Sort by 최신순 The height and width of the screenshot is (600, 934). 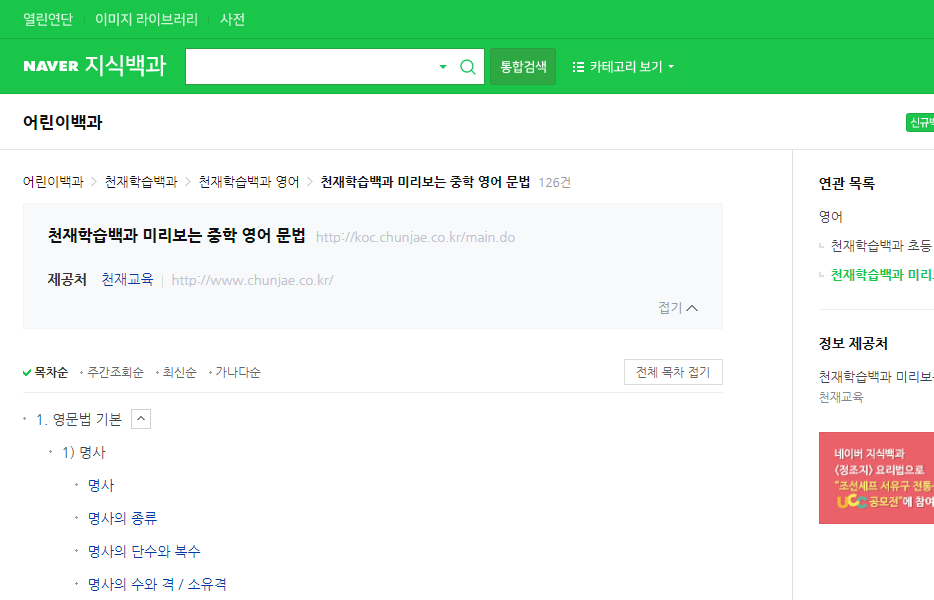click(179, 372)
